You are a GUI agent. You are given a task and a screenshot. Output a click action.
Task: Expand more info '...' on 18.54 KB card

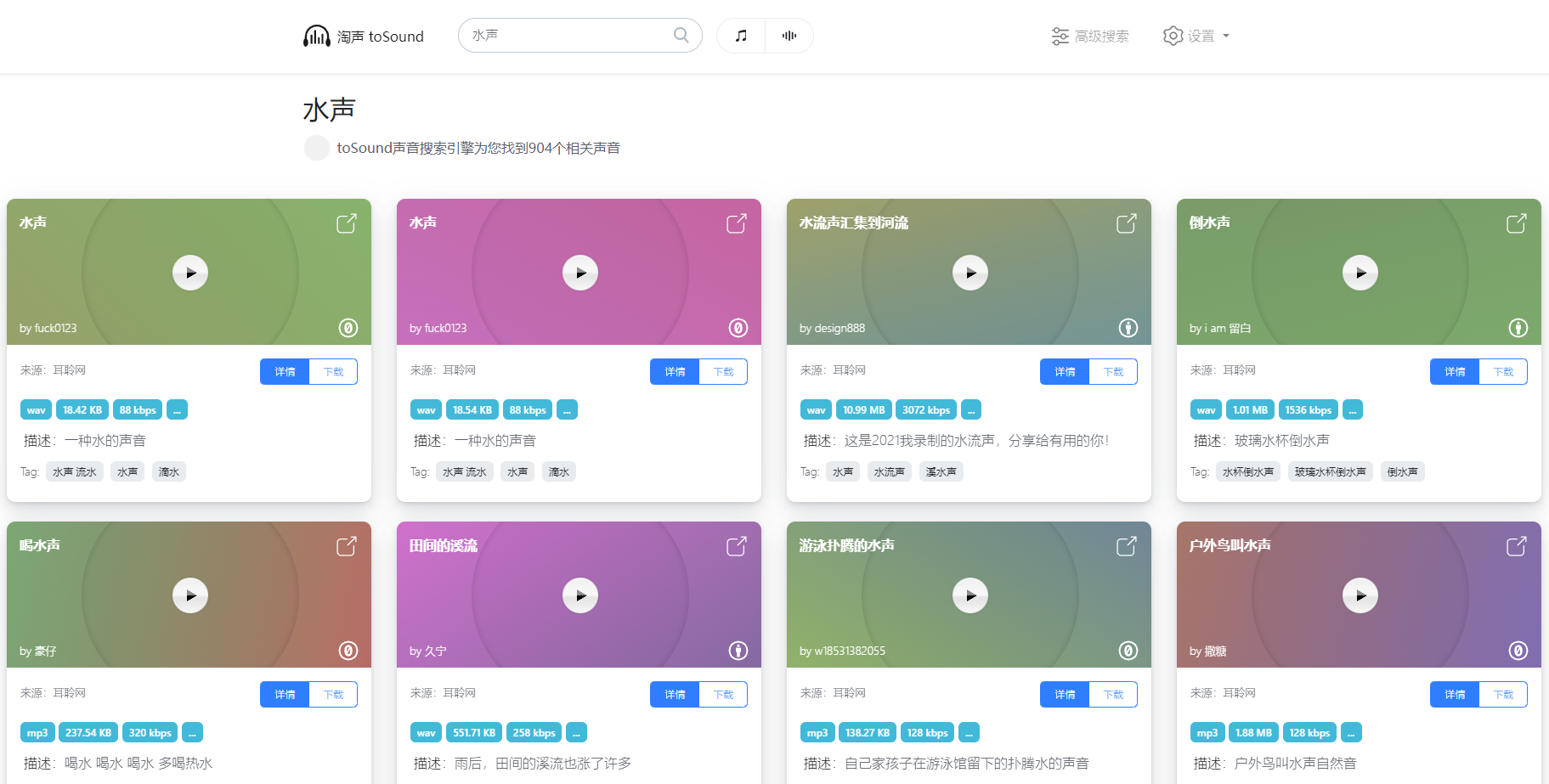coord(567,409)
